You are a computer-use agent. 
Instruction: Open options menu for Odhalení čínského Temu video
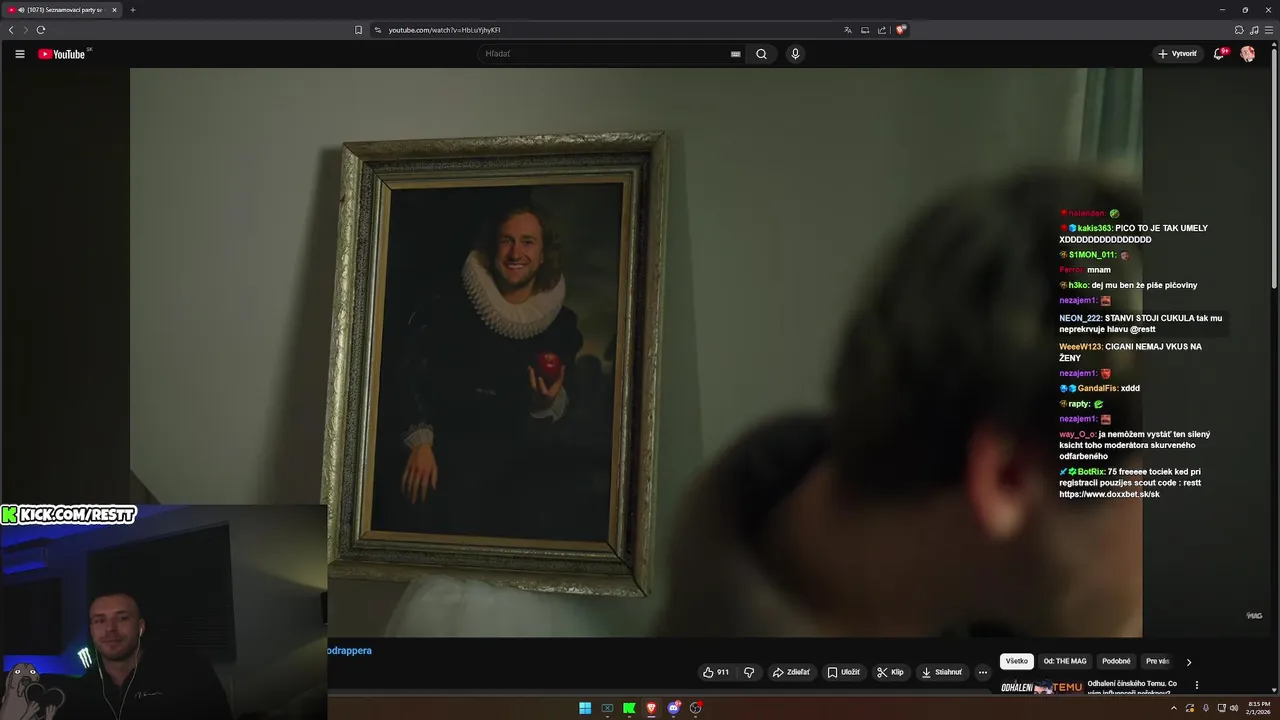click(x=1197, y=685)
